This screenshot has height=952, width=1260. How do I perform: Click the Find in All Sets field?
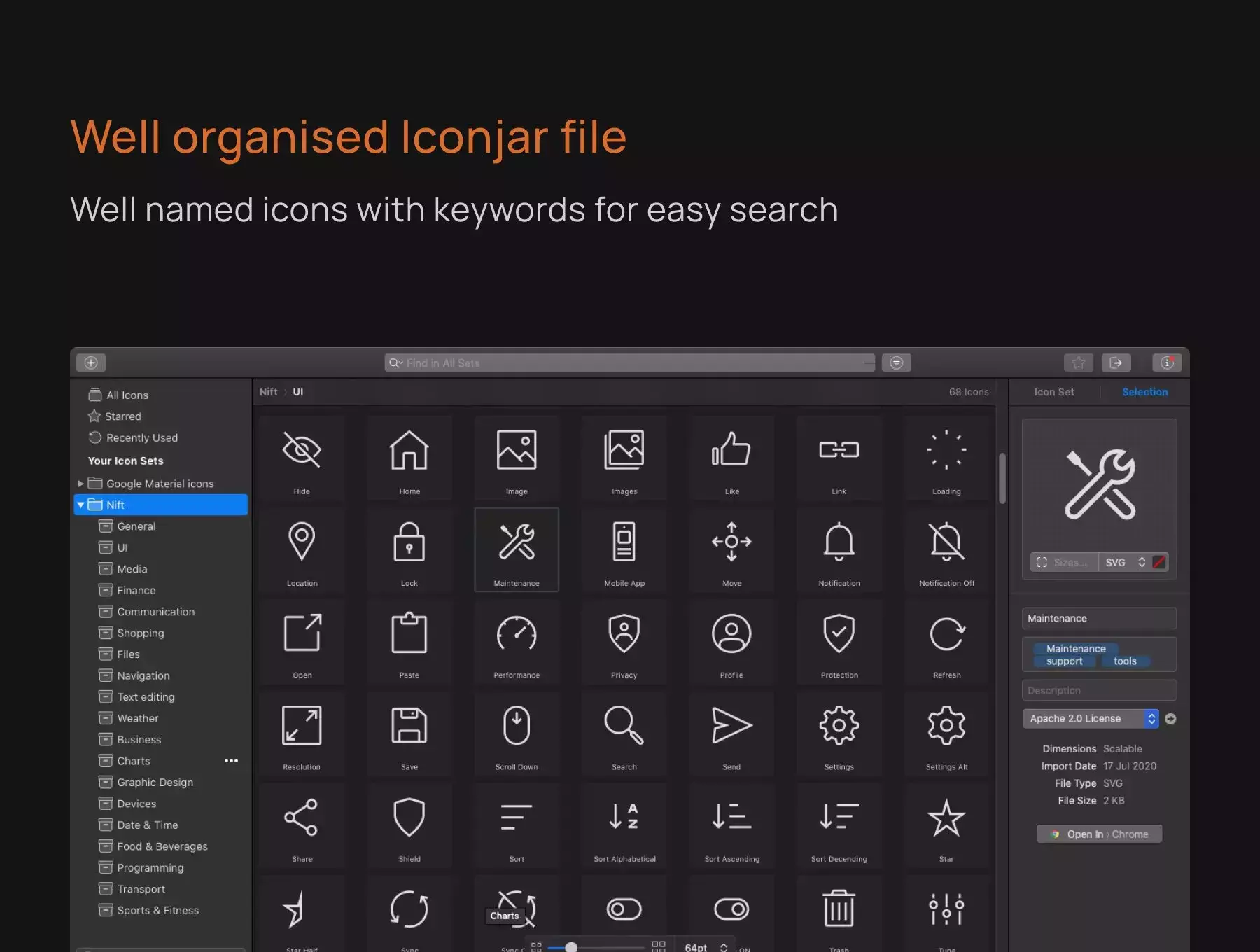[x=630, y=363]
